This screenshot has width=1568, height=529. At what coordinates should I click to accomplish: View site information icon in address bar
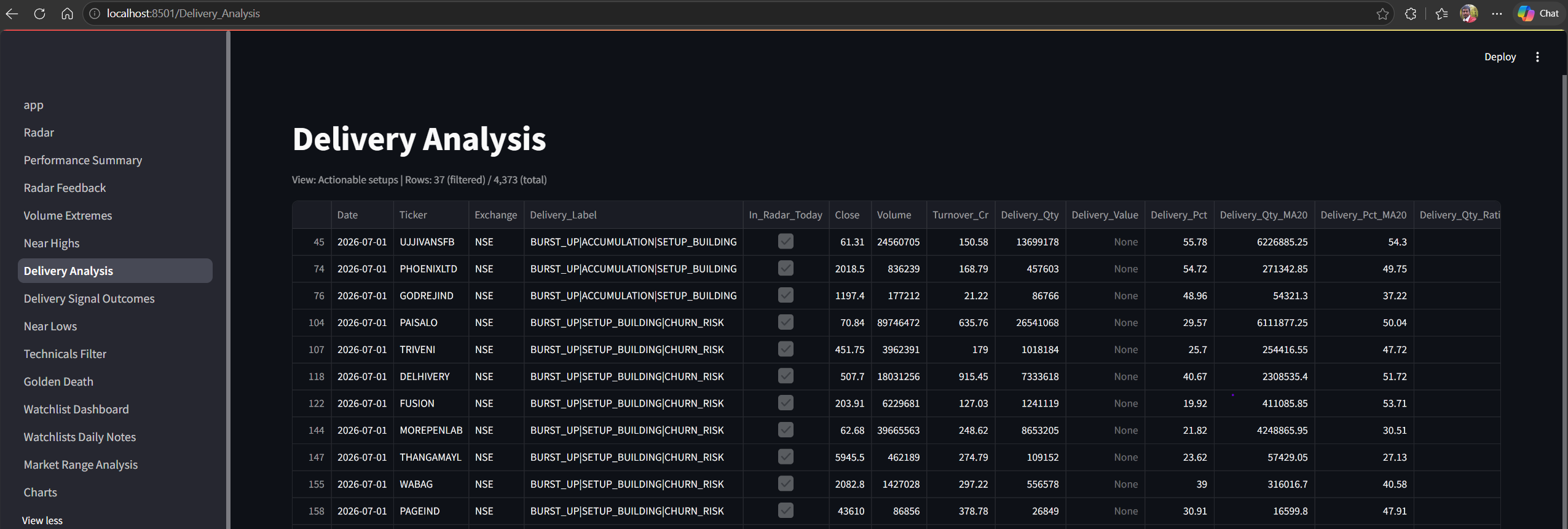95,14
